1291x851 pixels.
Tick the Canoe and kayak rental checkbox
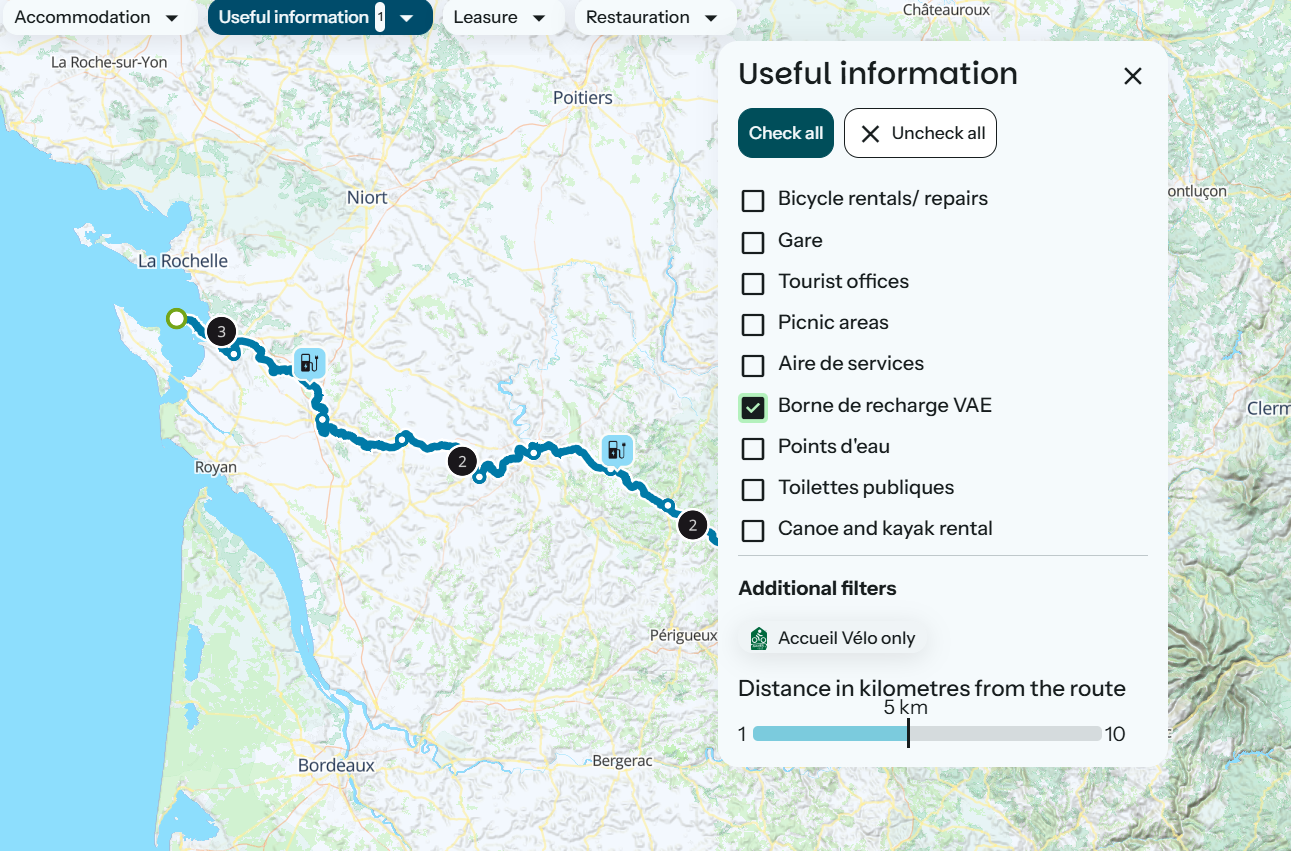point(752,530)
